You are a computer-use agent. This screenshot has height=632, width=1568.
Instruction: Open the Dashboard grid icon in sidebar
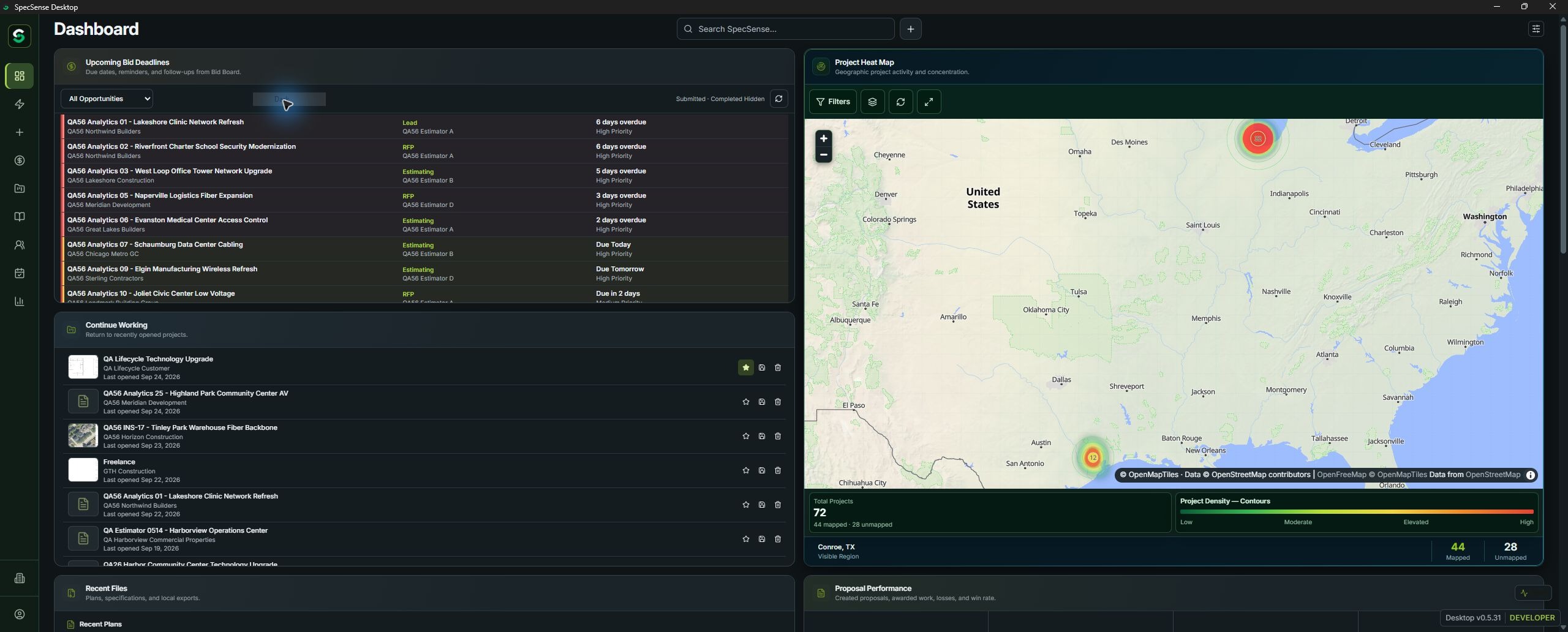click(20, 76)
